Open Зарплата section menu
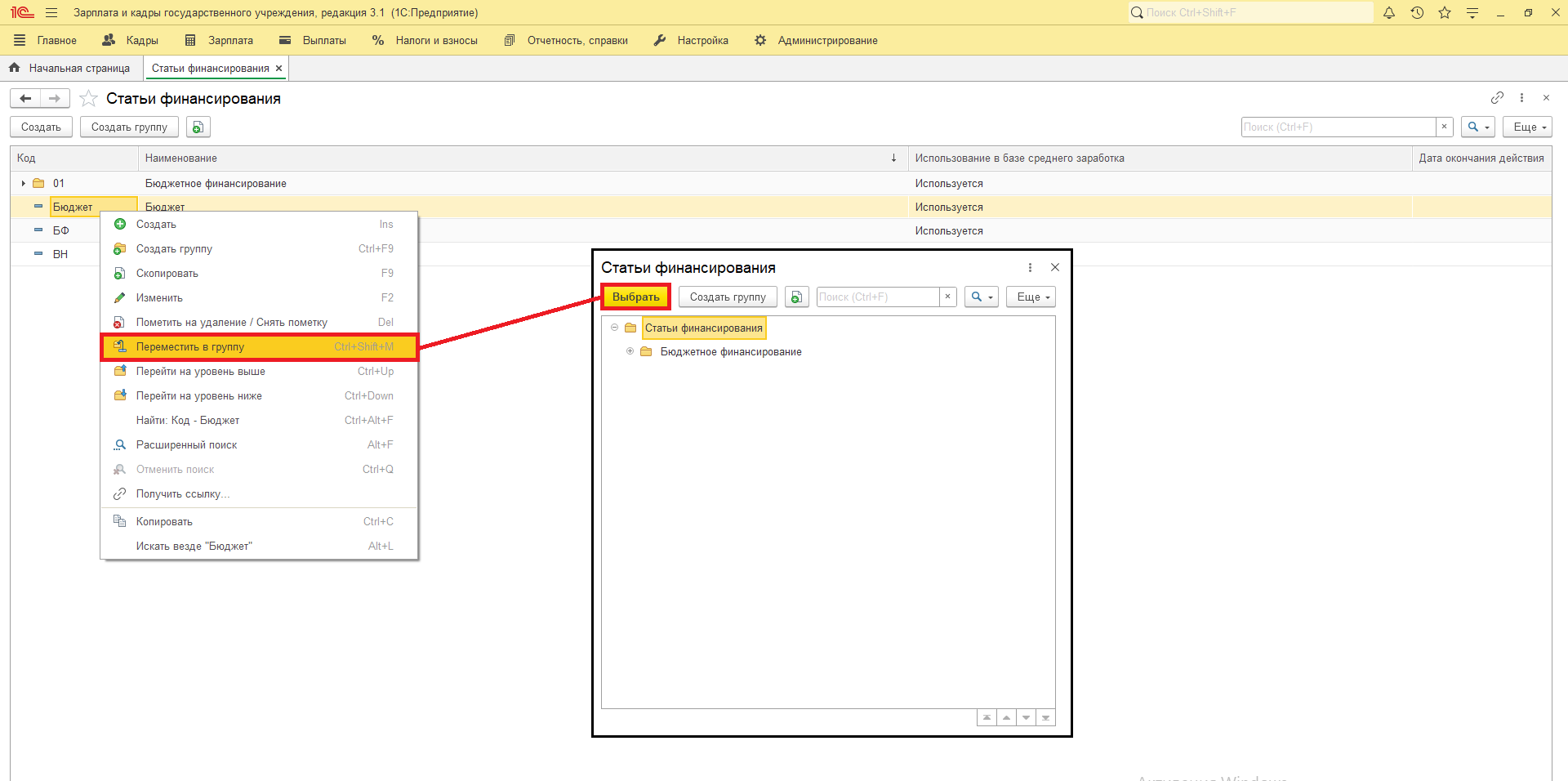Screen dimensions: 1568x781 [220, 40]
